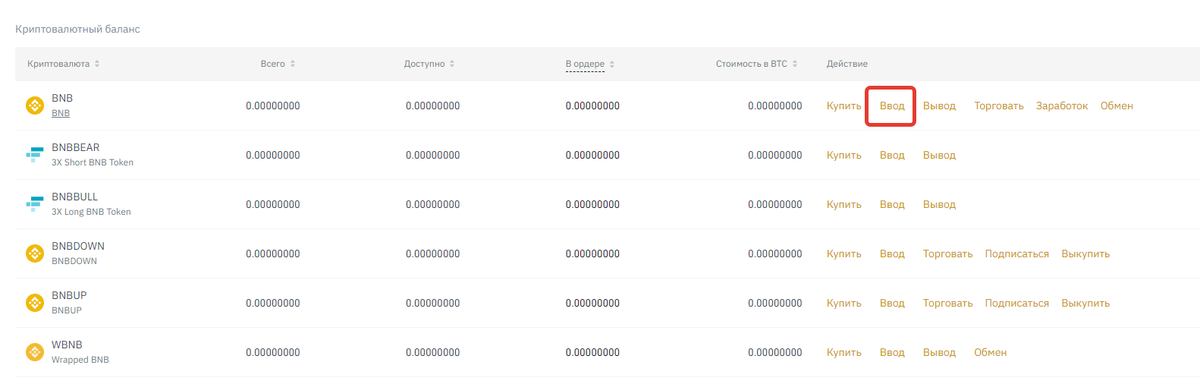Click Купить in the BNB row
The width and height of the screenshot is (1200, 384).
point(844,106)
